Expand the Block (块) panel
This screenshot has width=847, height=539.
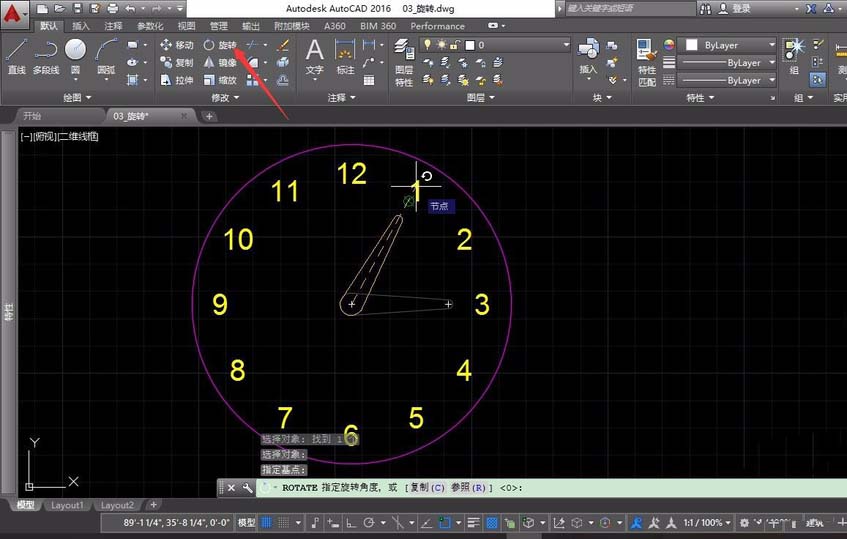602,98
